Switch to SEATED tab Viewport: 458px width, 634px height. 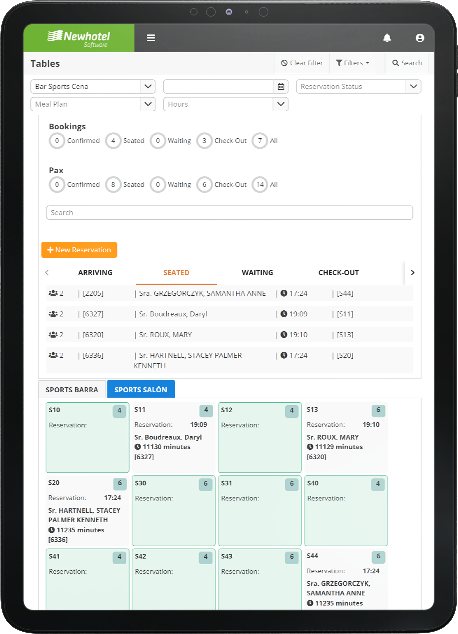click(x=176, y=273)
